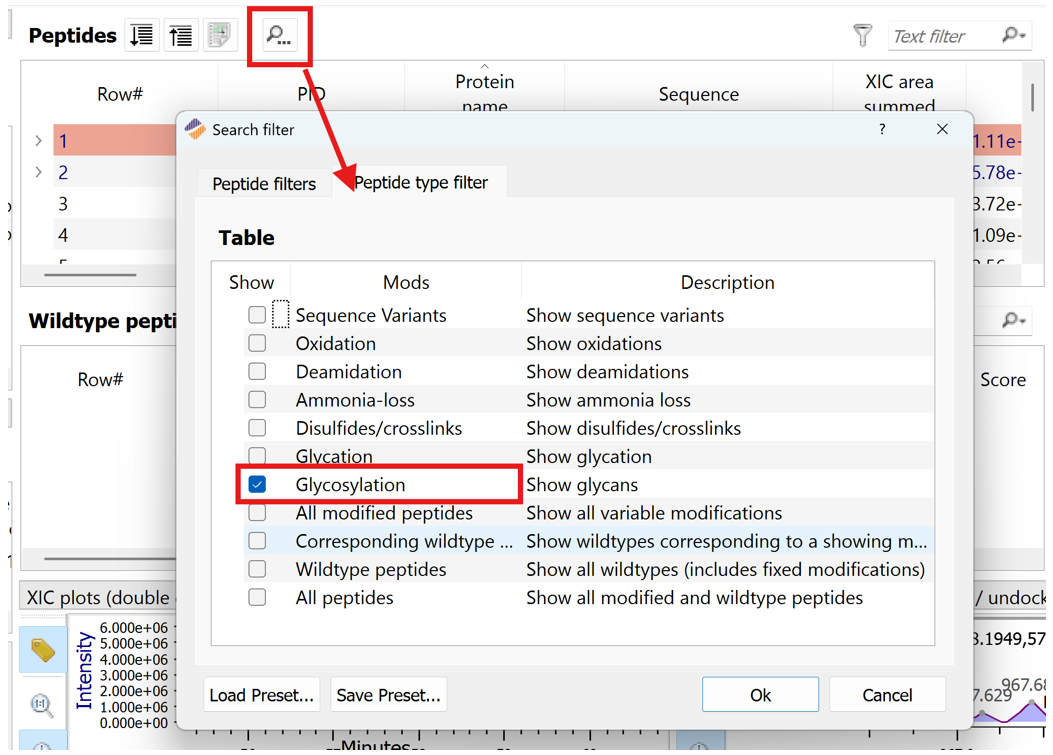Click the Load Preset button
Viewport: 1053px width, 755px height.
261,695
